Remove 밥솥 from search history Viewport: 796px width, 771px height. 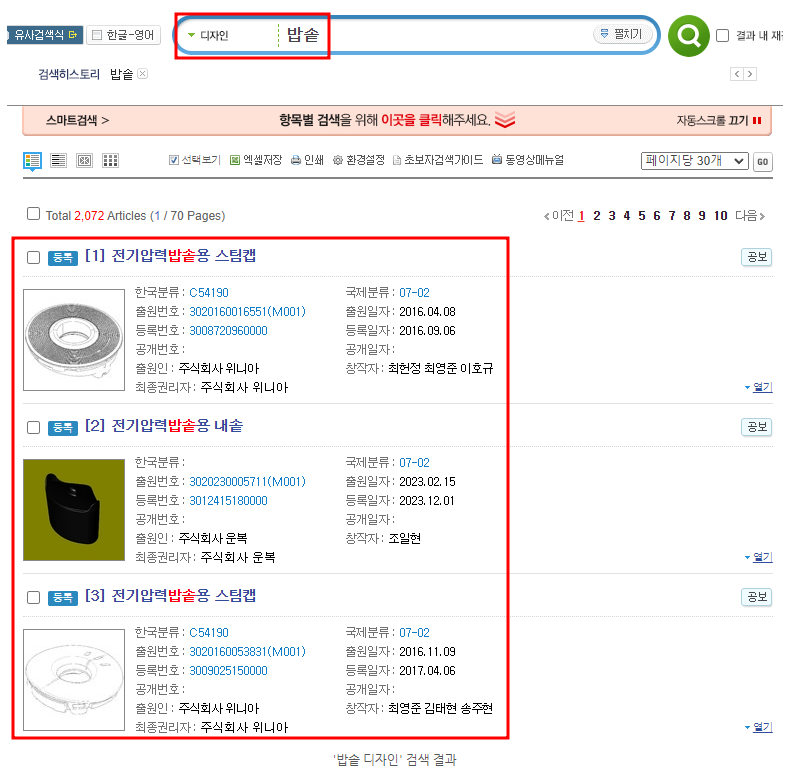tap(143, 74)
